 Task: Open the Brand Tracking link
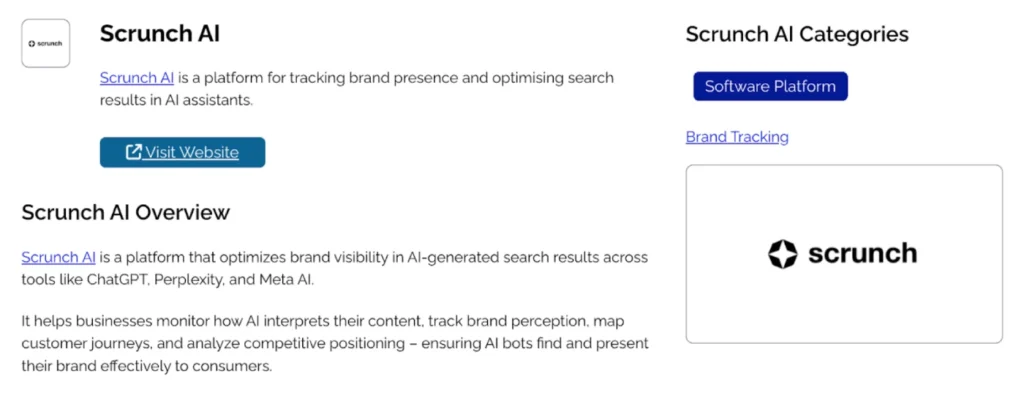(x=737, y=137)
